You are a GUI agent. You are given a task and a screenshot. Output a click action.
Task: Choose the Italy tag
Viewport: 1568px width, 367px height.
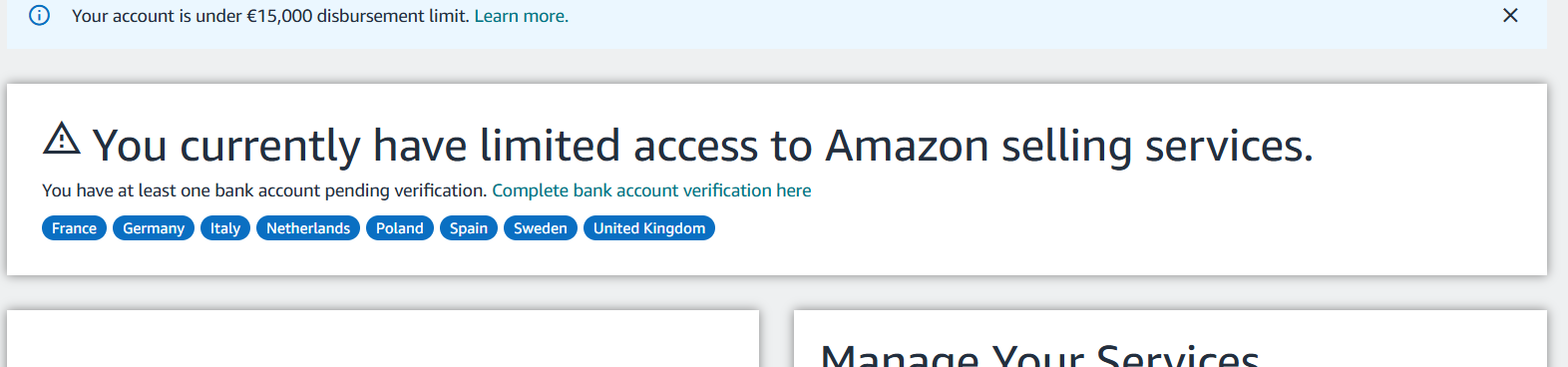tap(225, 228)
